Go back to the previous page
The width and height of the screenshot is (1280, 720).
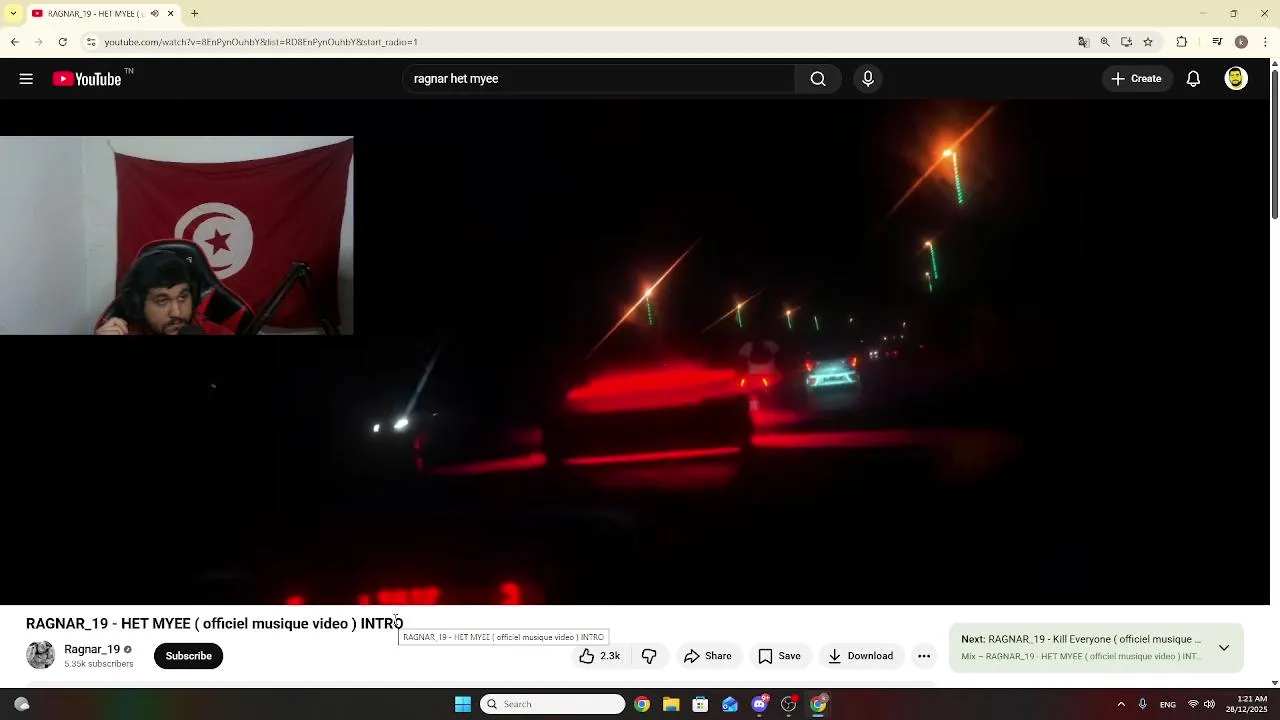pos(14,42)
